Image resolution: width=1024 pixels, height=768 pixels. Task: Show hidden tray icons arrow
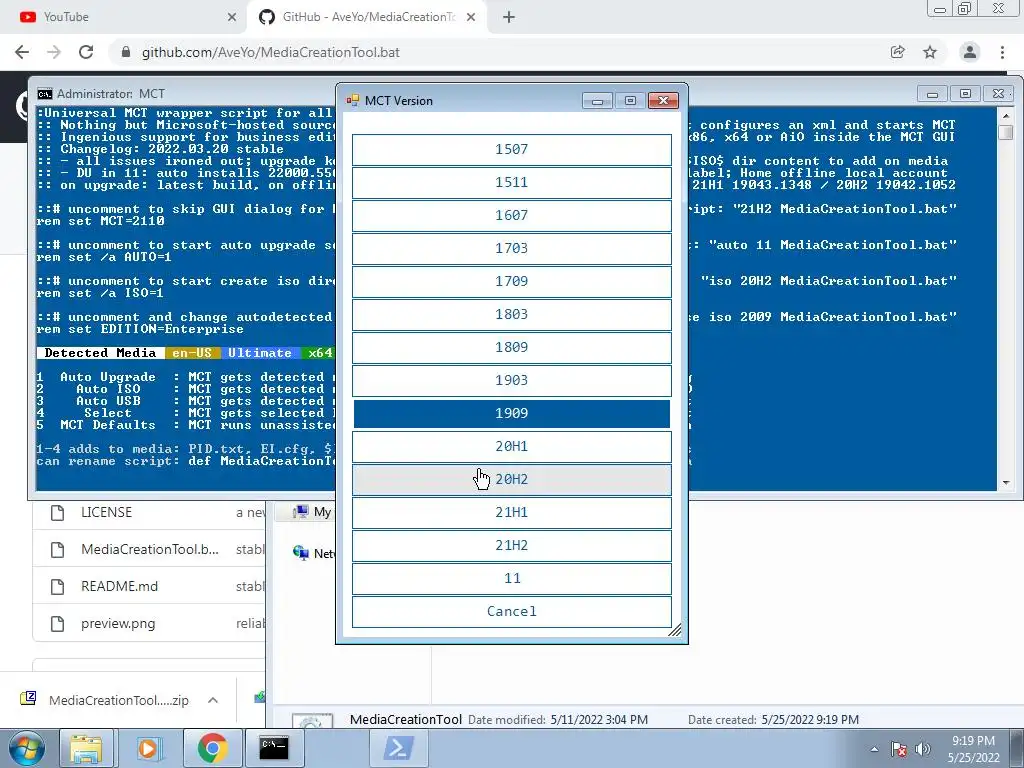tap(874, 749)
